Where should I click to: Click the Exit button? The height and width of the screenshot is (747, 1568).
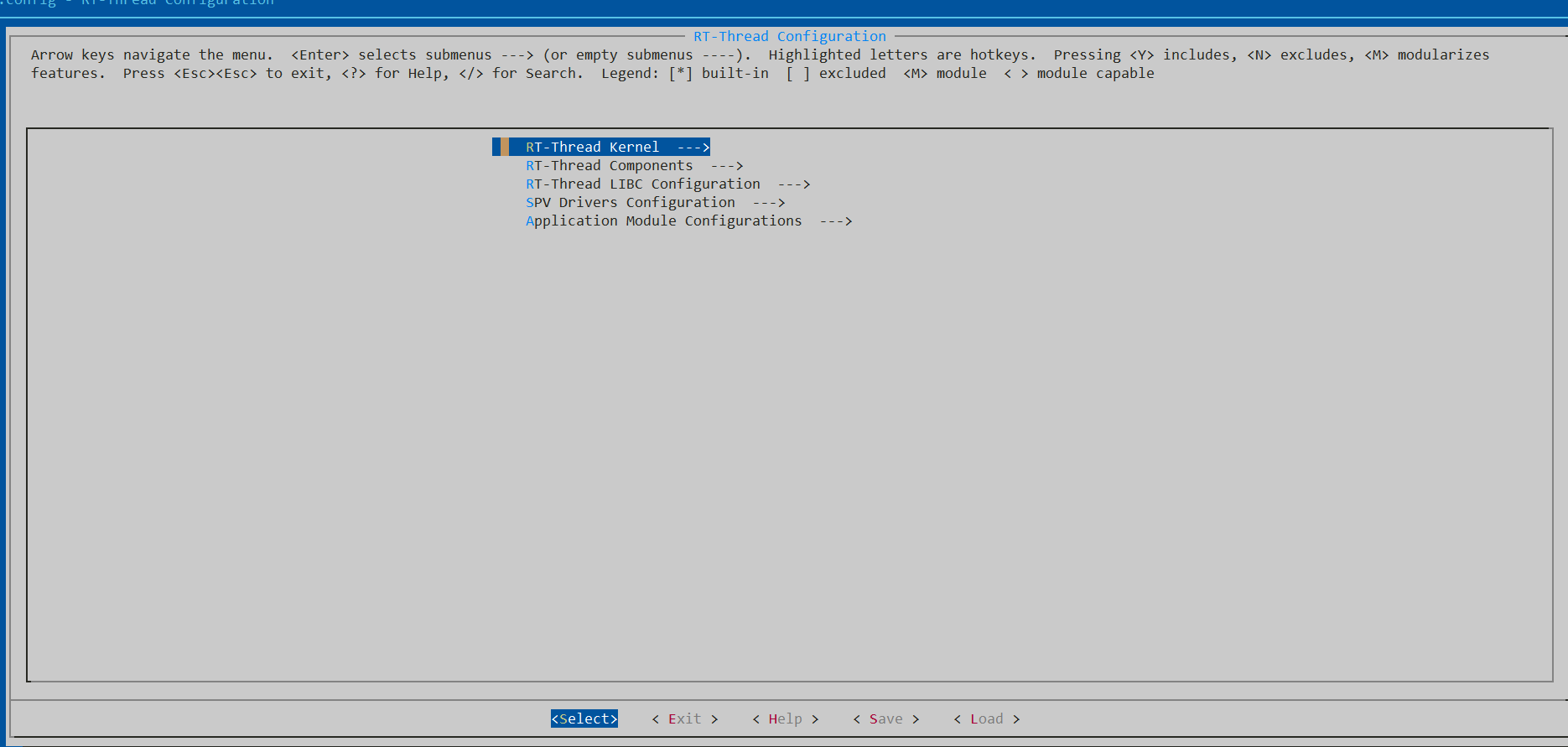(x=685, y=718)
